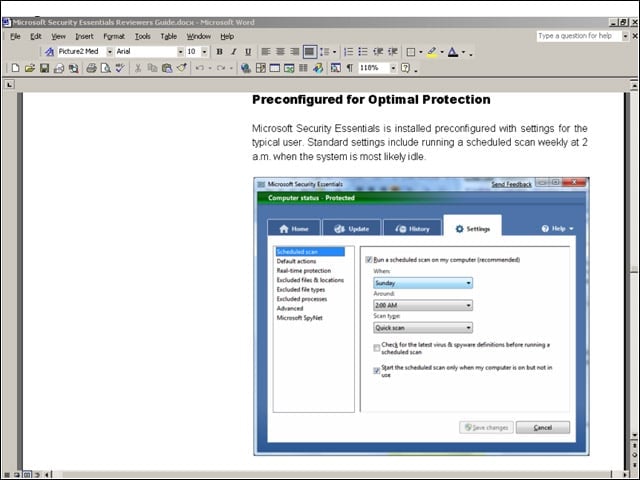Click the Copy icon
This screenshot has width=640, height=480.
[x=152, y=68]
